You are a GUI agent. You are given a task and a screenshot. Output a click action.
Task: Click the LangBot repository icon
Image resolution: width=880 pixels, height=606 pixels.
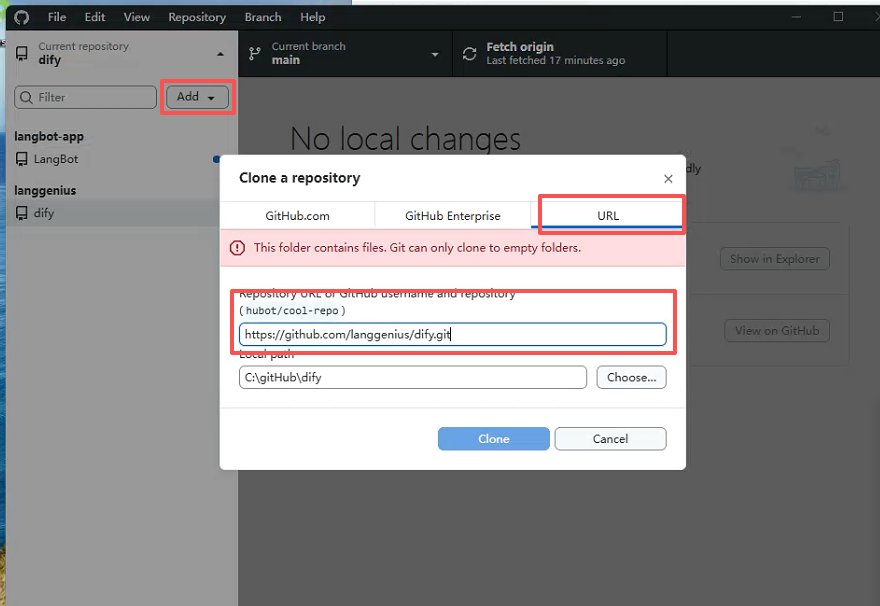pos(21,159)
